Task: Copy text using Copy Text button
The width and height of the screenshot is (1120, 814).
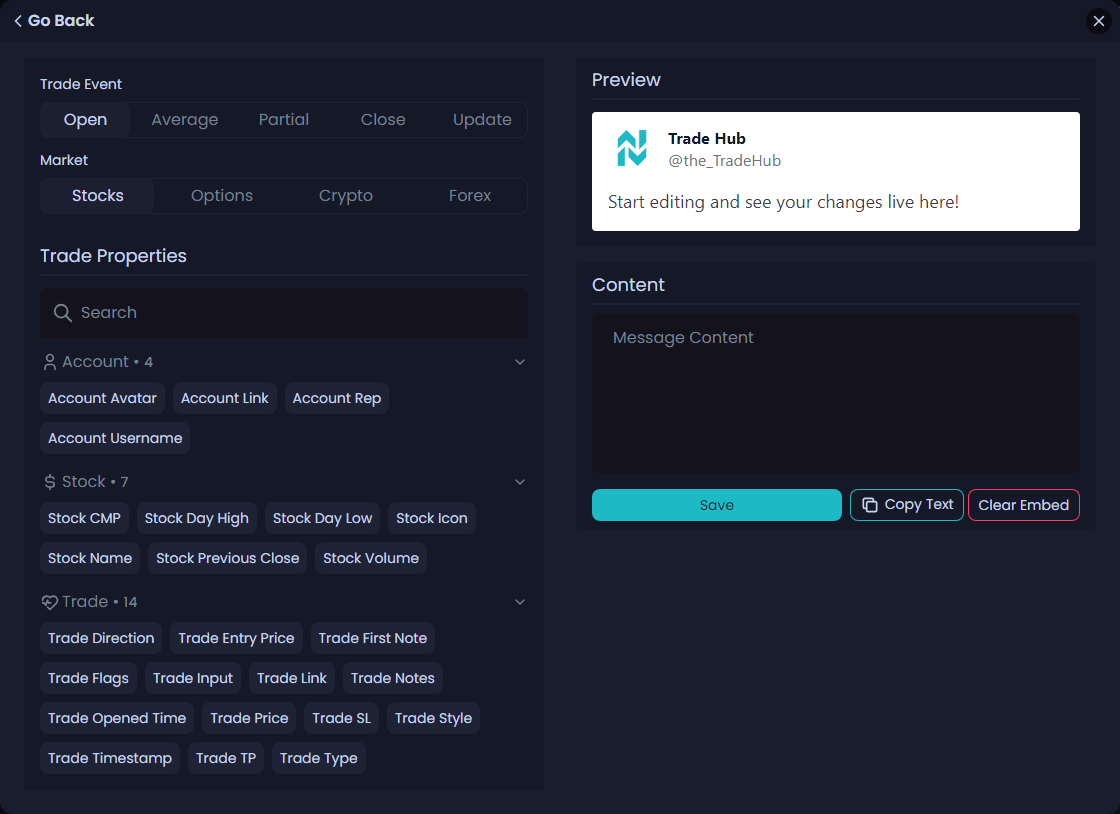Action: pos(907,505)
